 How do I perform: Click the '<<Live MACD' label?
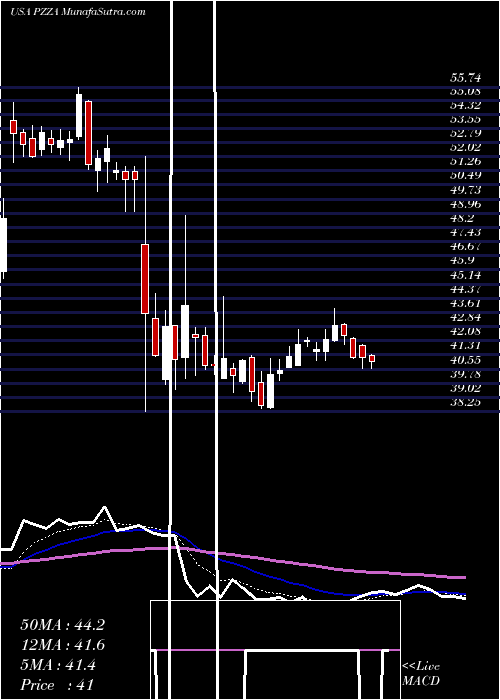[x=421, y=674]
